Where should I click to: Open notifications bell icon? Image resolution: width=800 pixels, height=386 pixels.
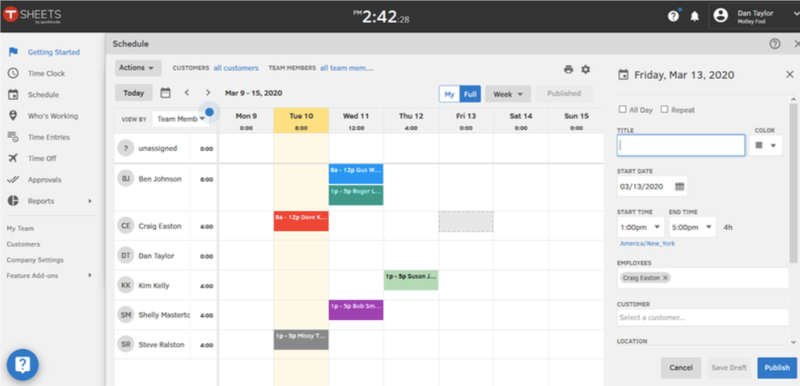694,16
